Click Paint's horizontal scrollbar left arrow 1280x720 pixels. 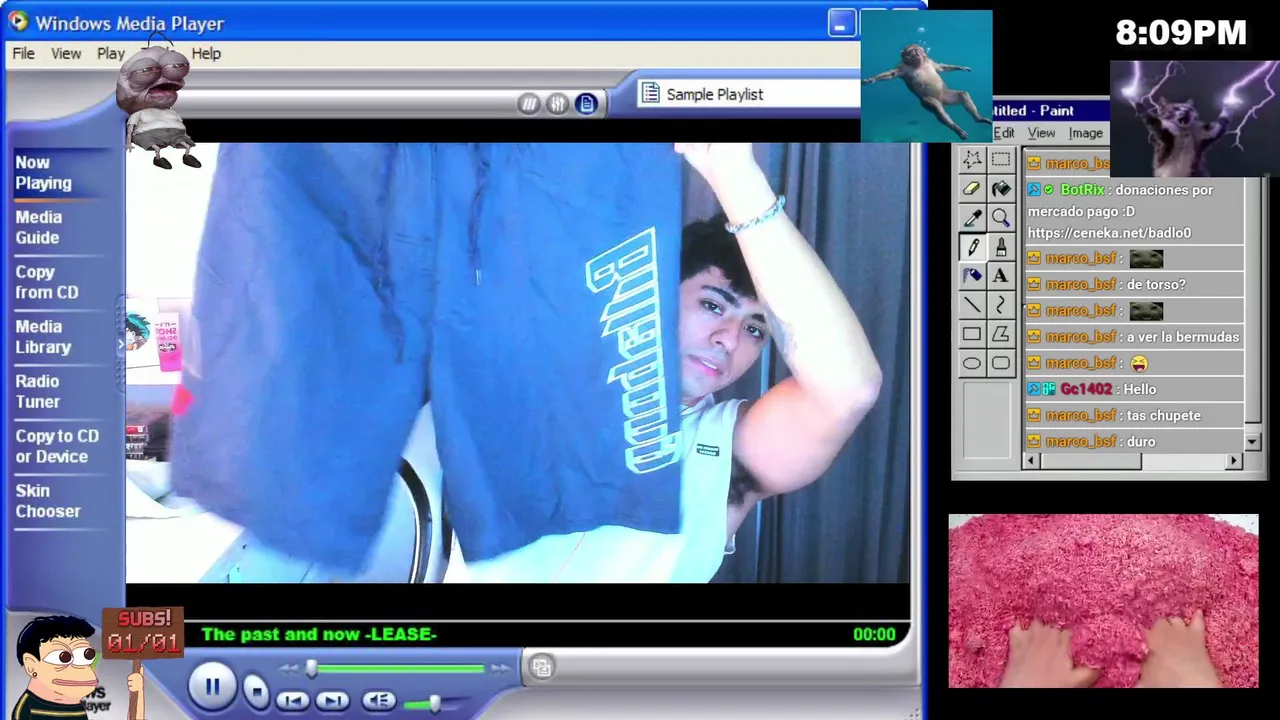tap(1033, 461)
